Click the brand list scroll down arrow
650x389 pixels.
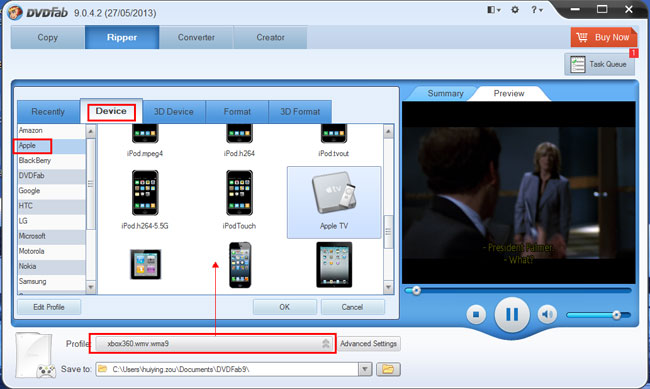(x=91, y=287)
